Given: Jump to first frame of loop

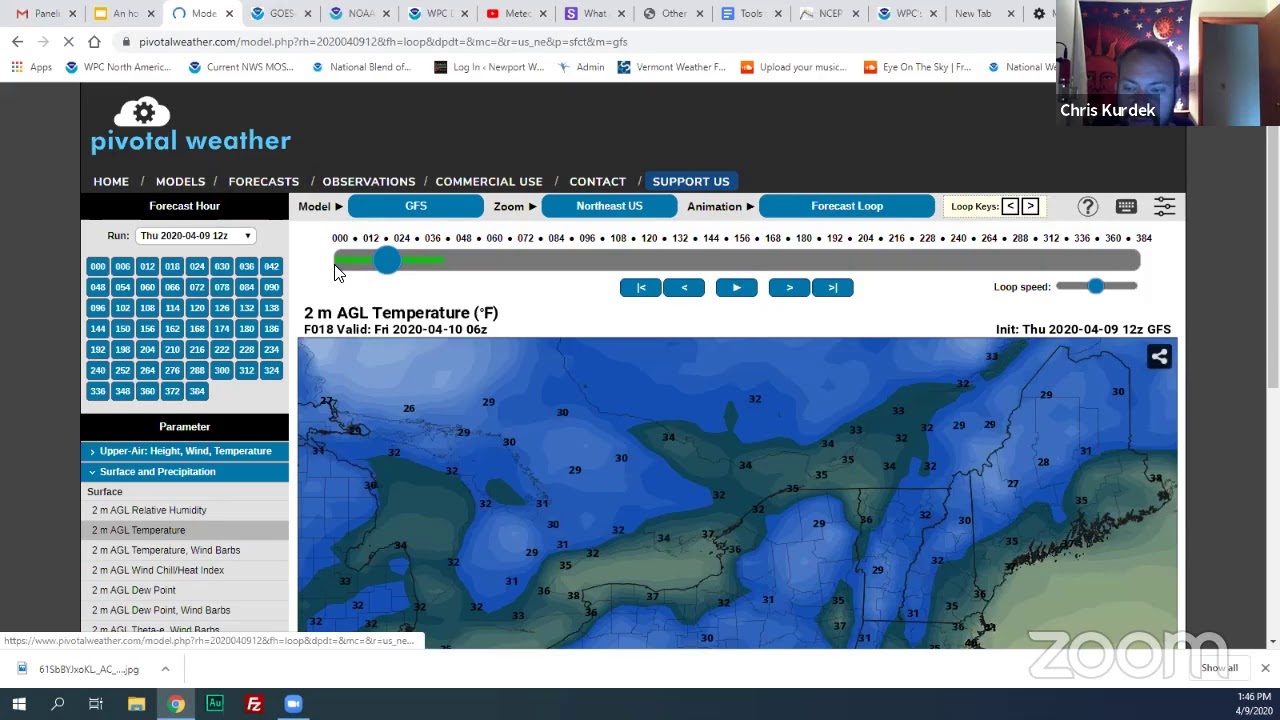Looking at the screenshot, I should [640, 287].
